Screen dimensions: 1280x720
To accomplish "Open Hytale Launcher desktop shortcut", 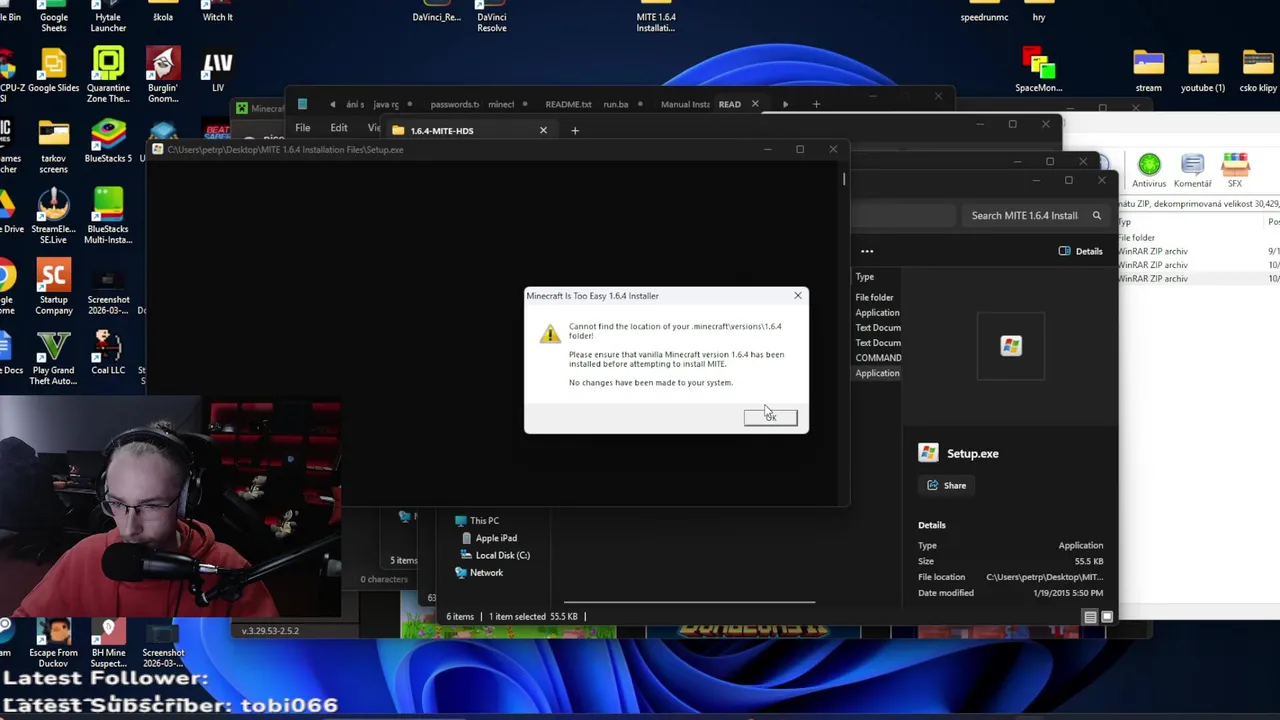I will 108,17.
